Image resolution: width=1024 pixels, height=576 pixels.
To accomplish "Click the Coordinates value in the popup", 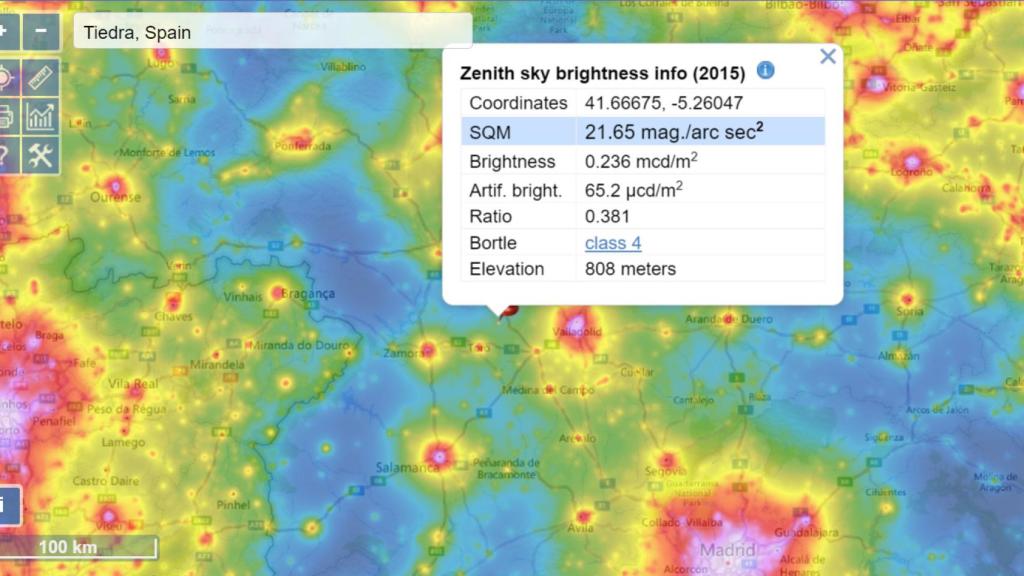I will (x=664, y=102).
